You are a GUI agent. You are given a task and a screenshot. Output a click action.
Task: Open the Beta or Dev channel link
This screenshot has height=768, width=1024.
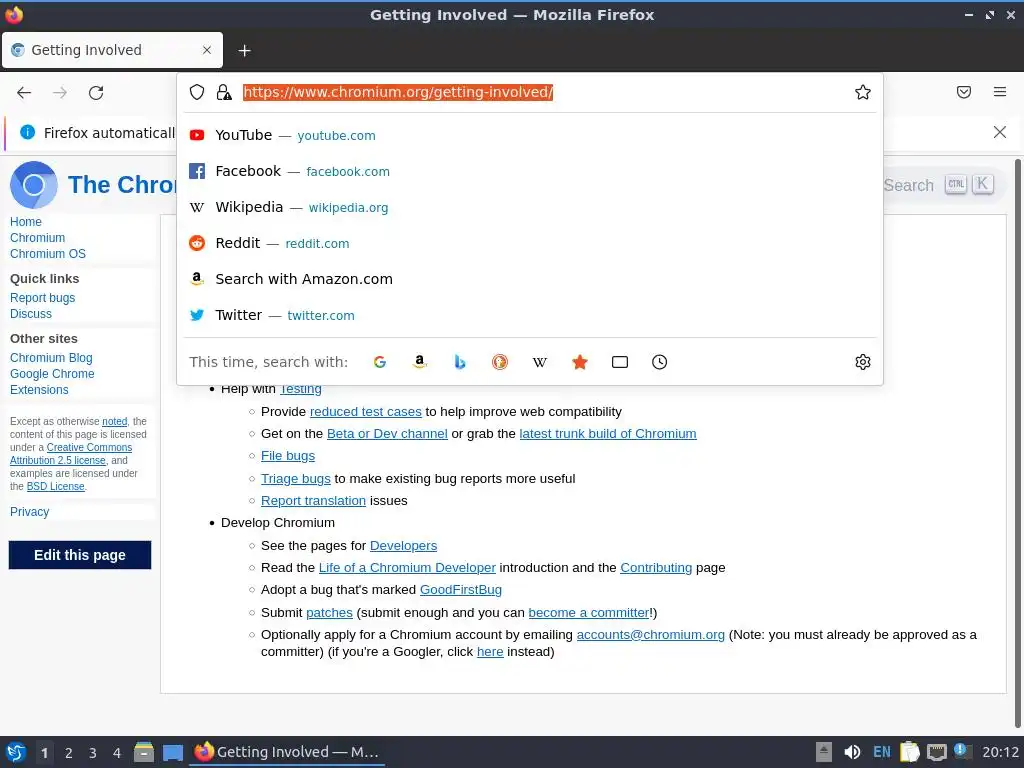[387, 434]
